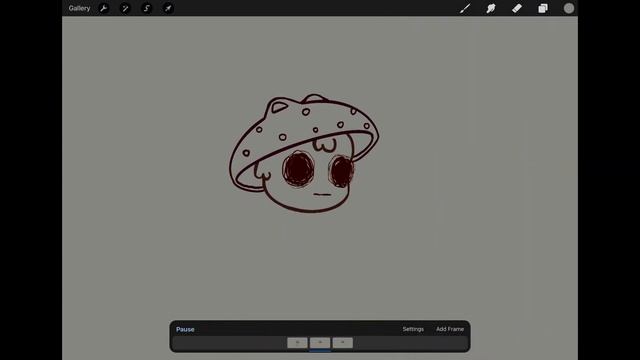This screenshot has width=640, height=360.
Task: Select the last frame thumbnail in timeline
Action: click(342, 342)
